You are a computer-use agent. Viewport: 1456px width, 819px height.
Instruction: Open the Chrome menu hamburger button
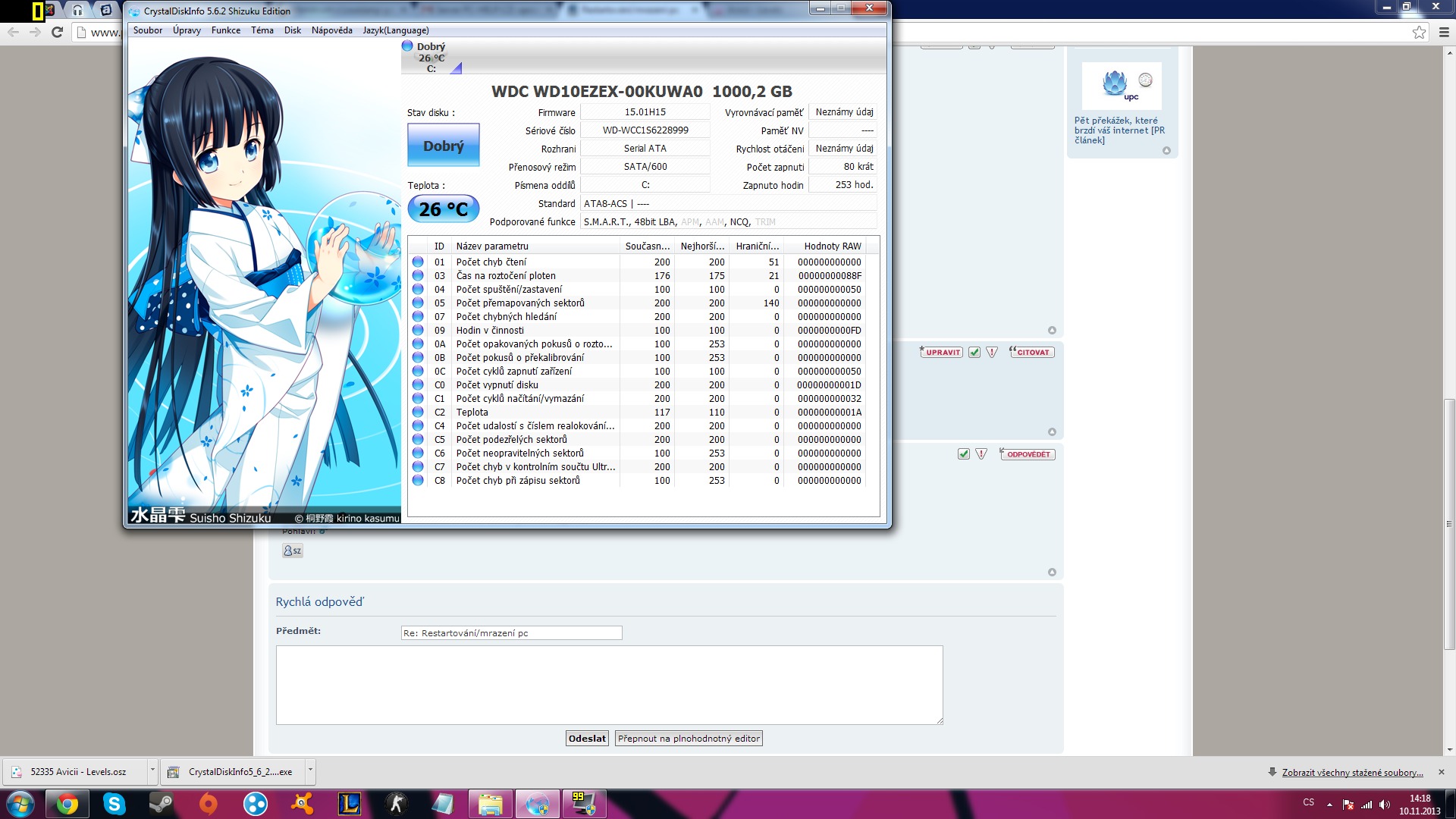1444,32
